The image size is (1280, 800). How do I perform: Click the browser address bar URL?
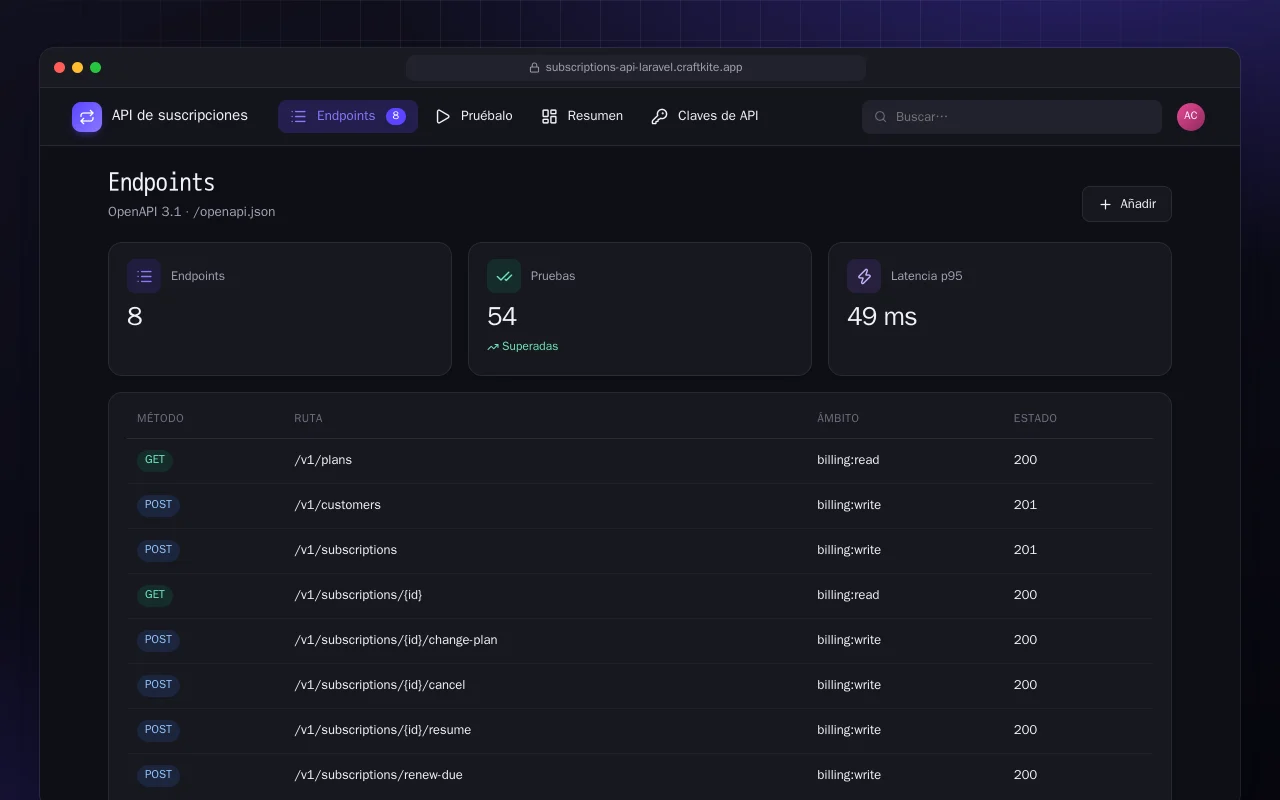tap(636, 68)
